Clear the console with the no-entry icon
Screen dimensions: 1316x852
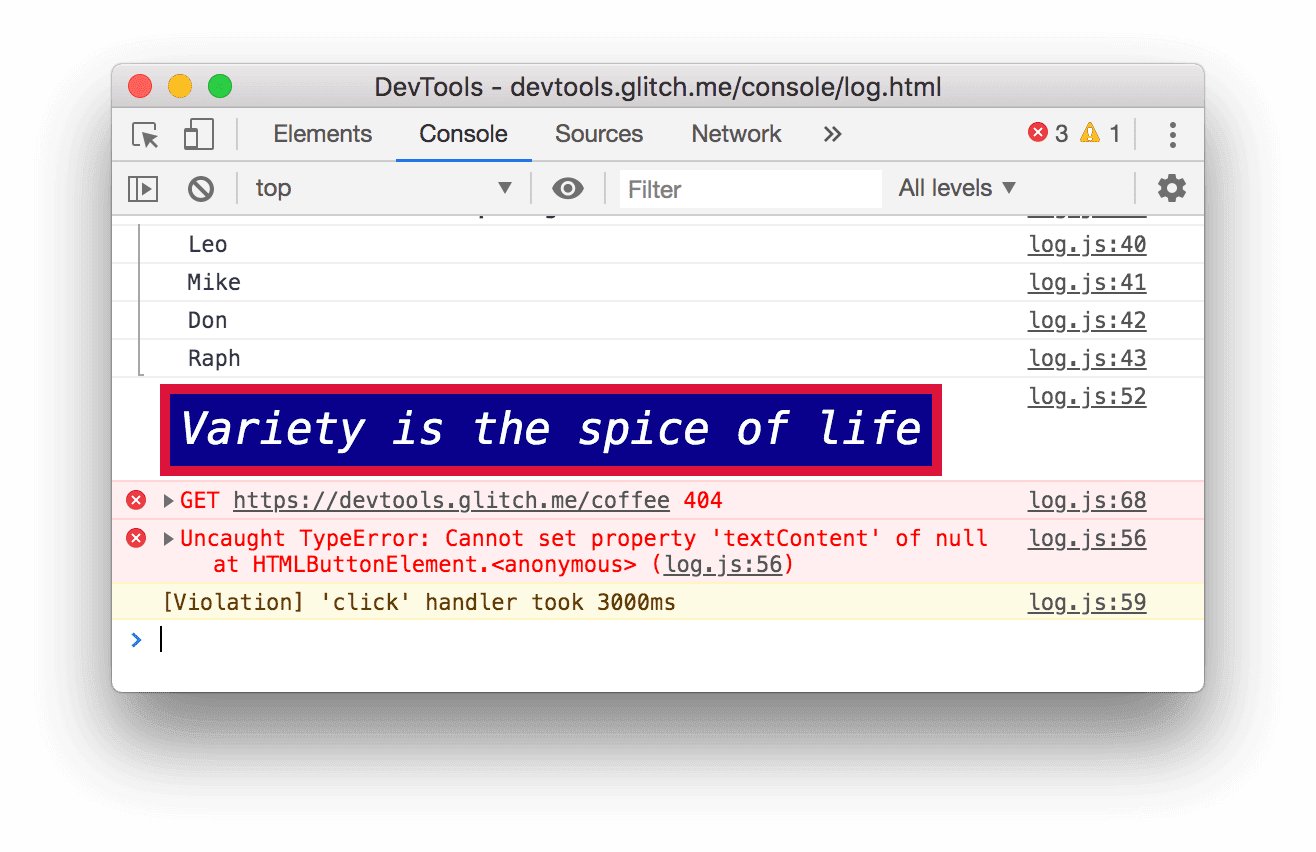point(201,188)
